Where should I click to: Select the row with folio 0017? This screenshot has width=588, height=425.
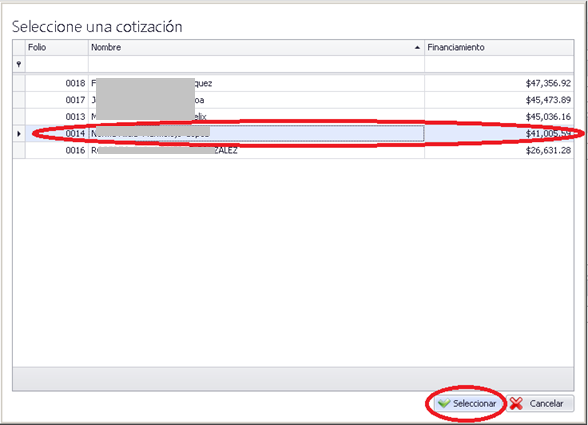tap(299, 100)
